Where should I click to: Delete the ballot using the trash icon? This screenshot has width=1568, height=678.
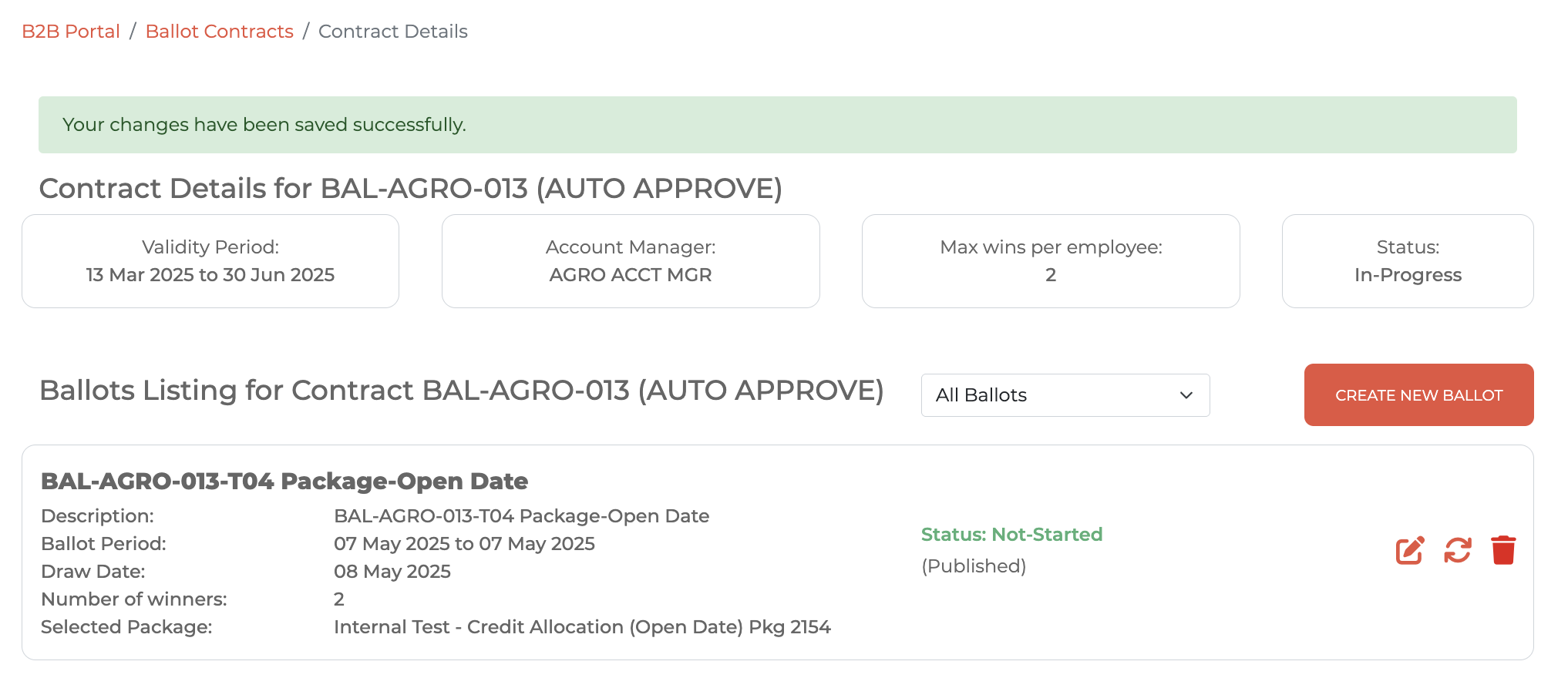coord(1503,550)
